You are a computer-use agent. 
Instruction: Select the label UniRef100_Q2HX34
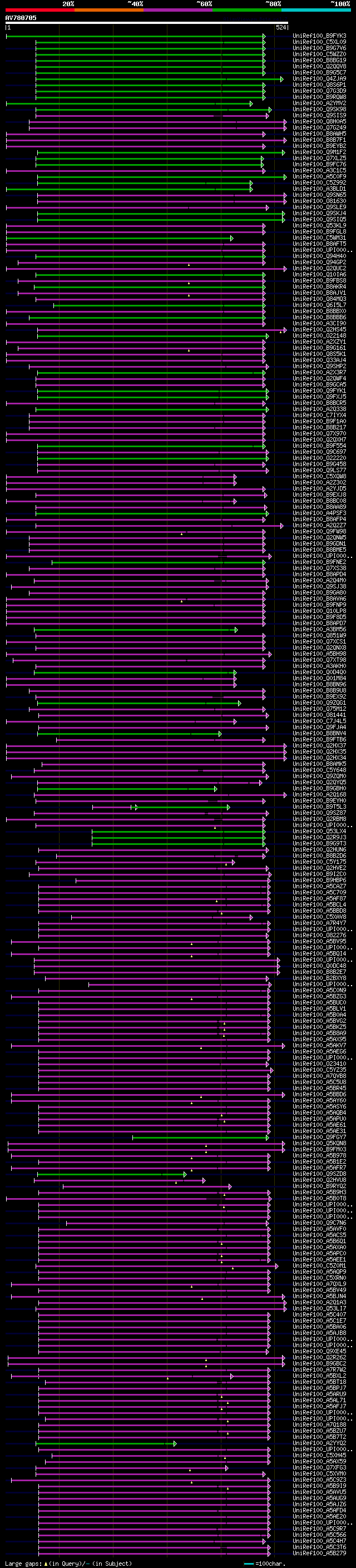[x=319, y=758]
